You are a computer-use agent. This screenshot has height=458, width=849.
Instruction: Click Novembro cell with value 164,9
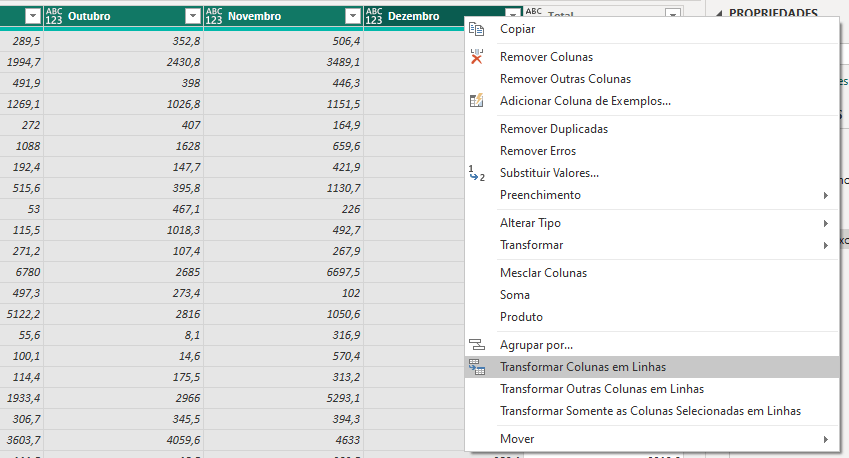coord(283,125)
